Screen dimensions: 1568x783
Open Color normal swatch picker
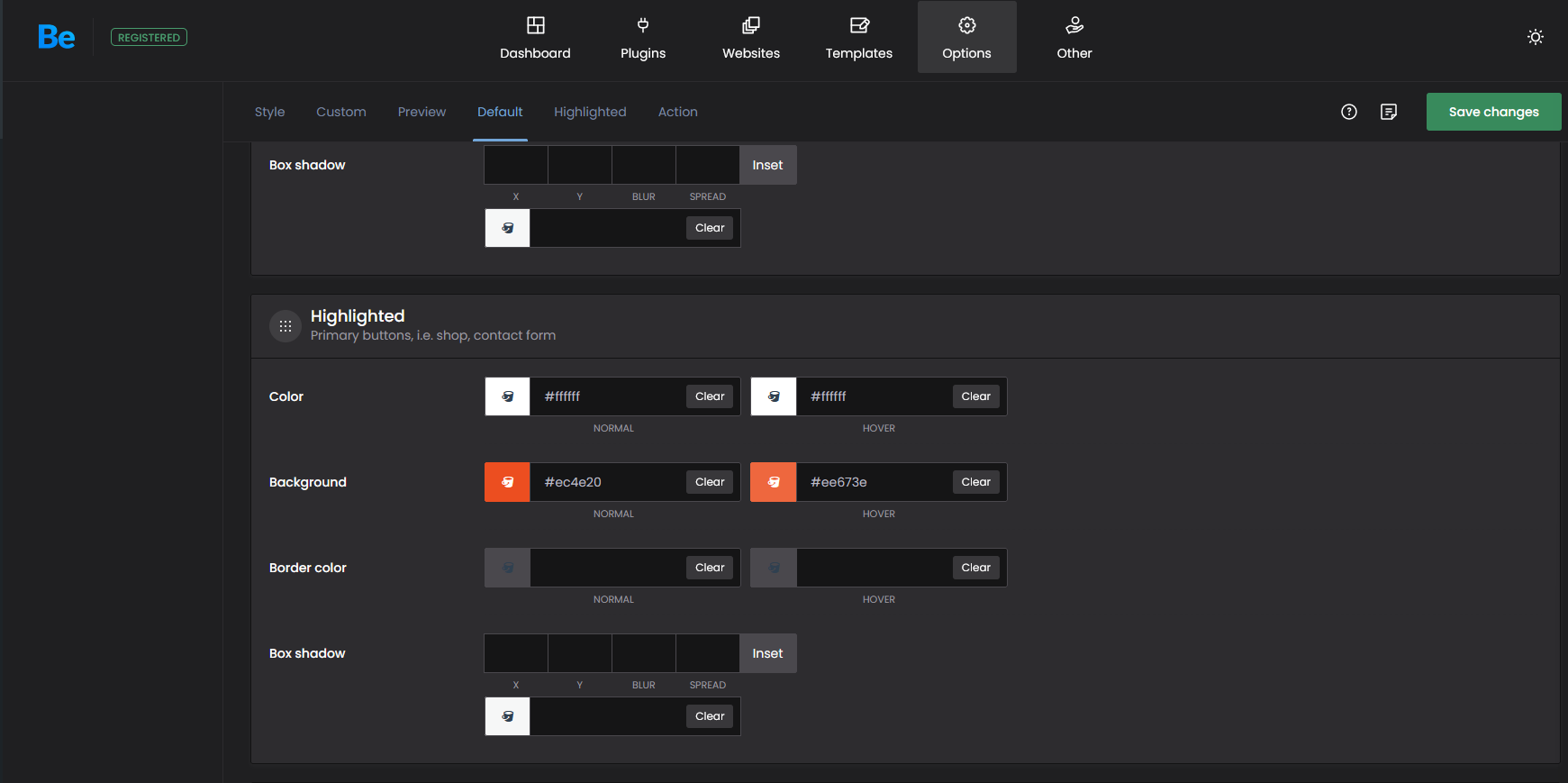[x=508, y=396]
